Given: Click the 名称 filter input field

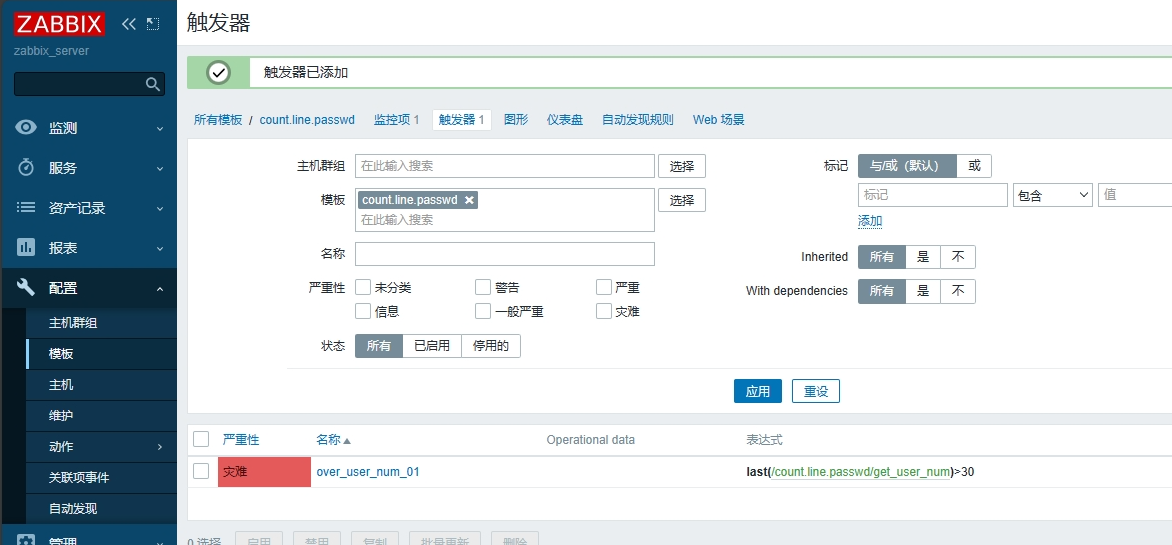Looking at the screenshot, I should (504, 254).
